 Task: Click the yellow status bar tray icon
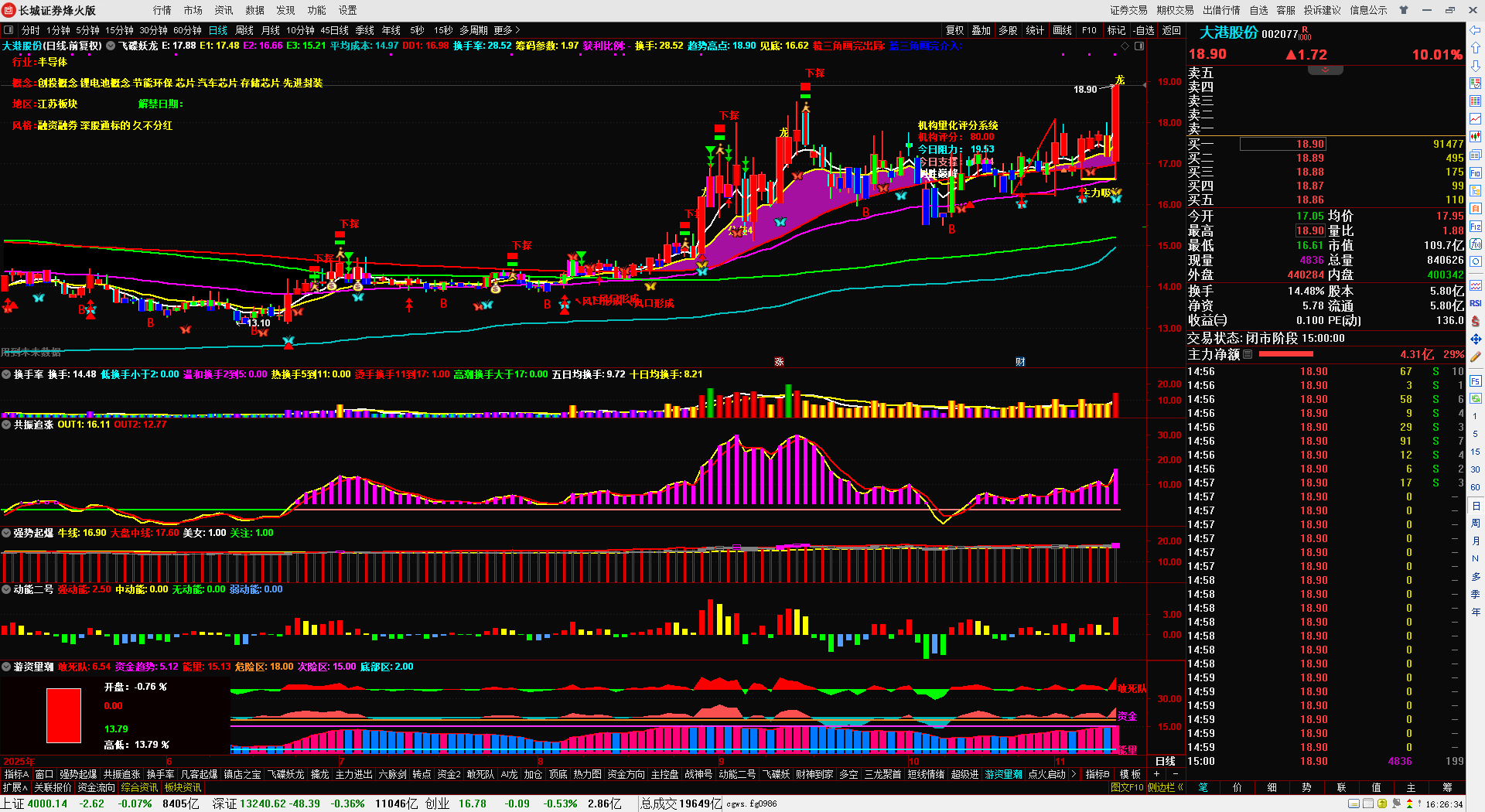tap(1382, 804)
